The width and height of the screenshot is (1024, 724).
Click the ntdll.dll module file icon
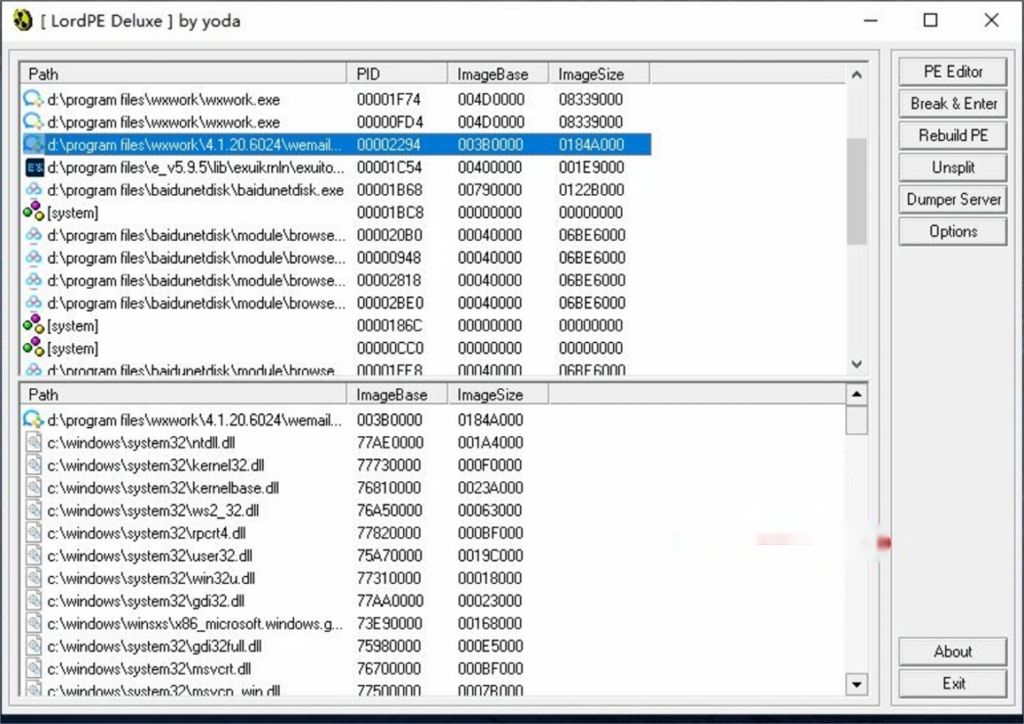[x=34, y=442]
